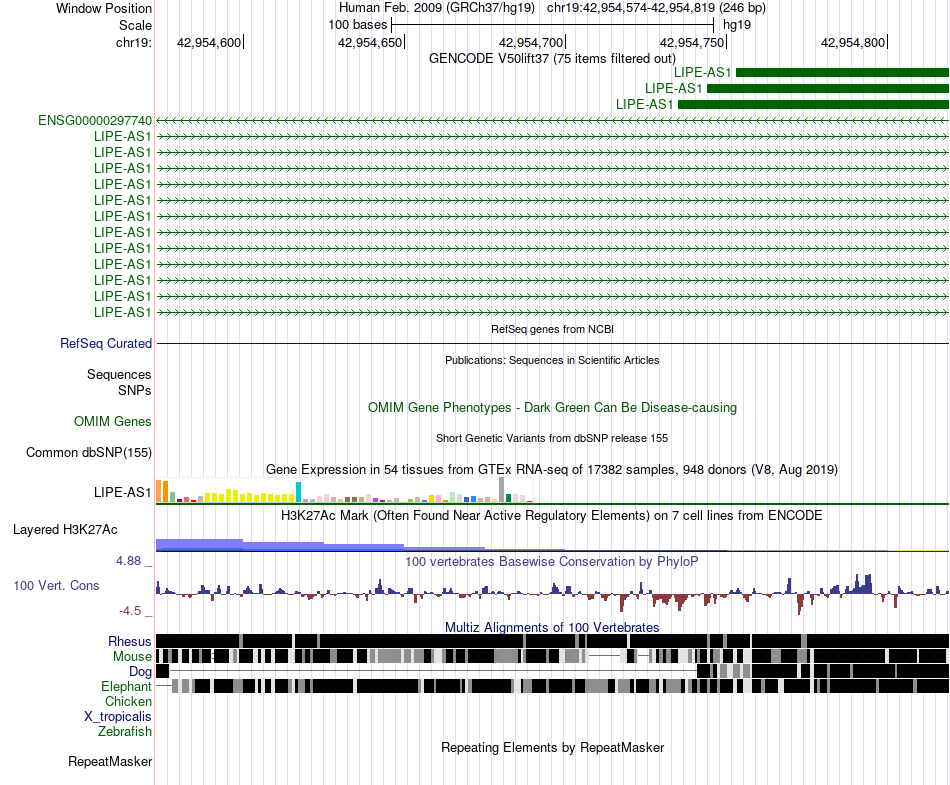The height and width of the screenshot is (785, 950).
Task: Open Repeating Elements by RepeatMasker title
Action: 552,747
